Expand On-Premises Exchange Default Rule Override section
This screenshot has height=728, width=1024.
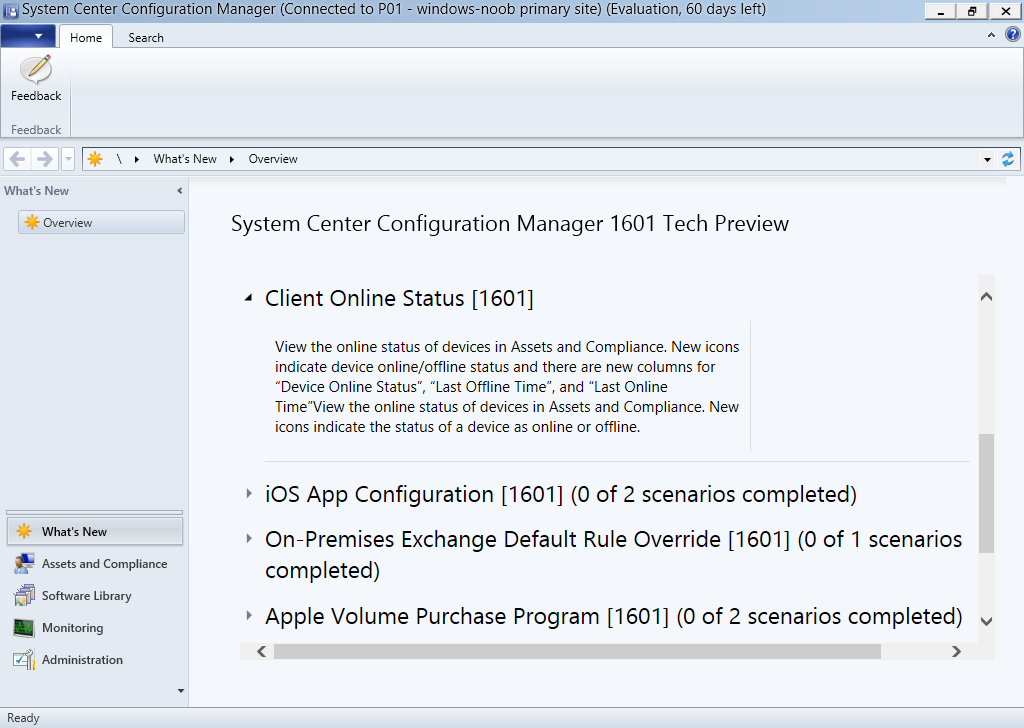coord(249,539)
